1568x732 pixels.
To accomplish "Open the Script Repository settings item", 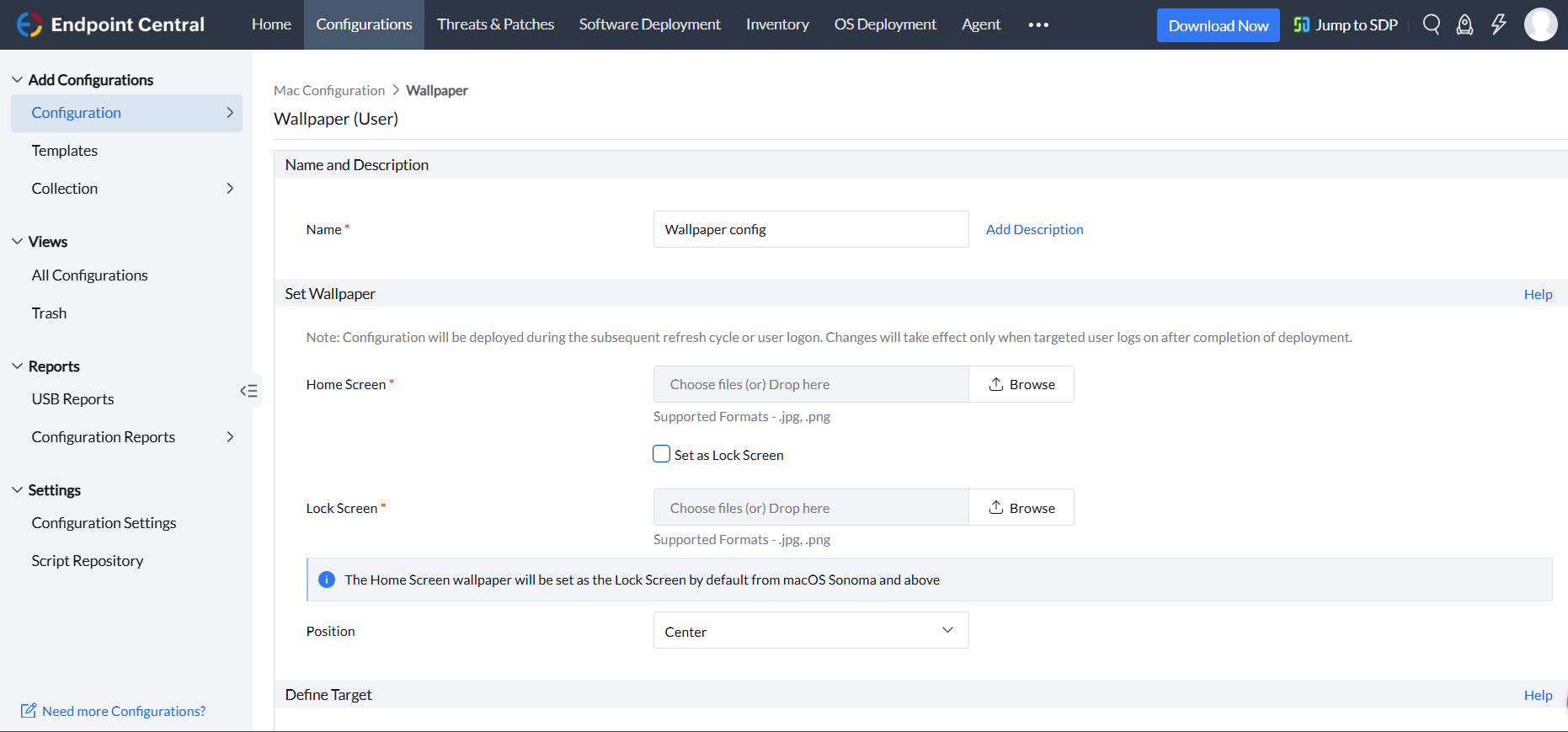I will coord(88,561).
